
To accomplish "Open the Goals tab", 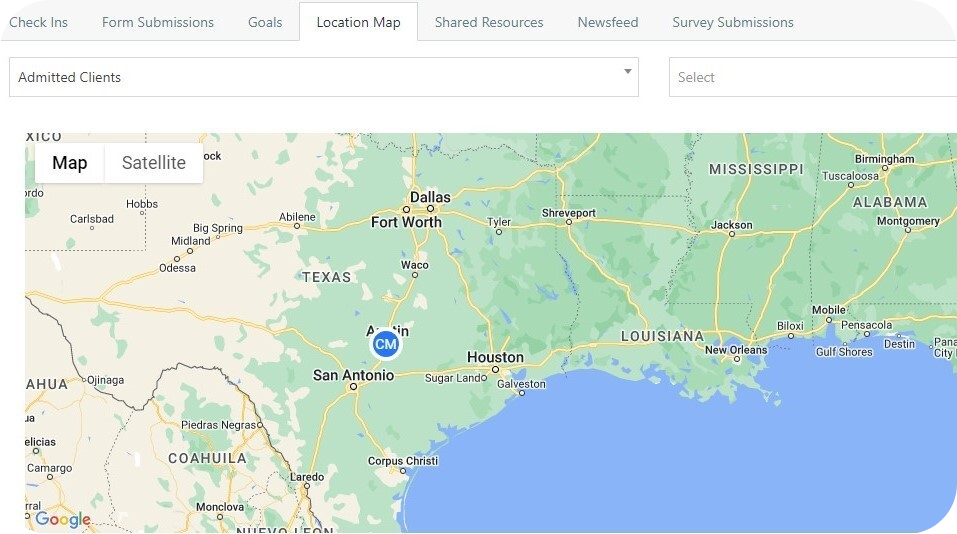I will click(265, 22).
